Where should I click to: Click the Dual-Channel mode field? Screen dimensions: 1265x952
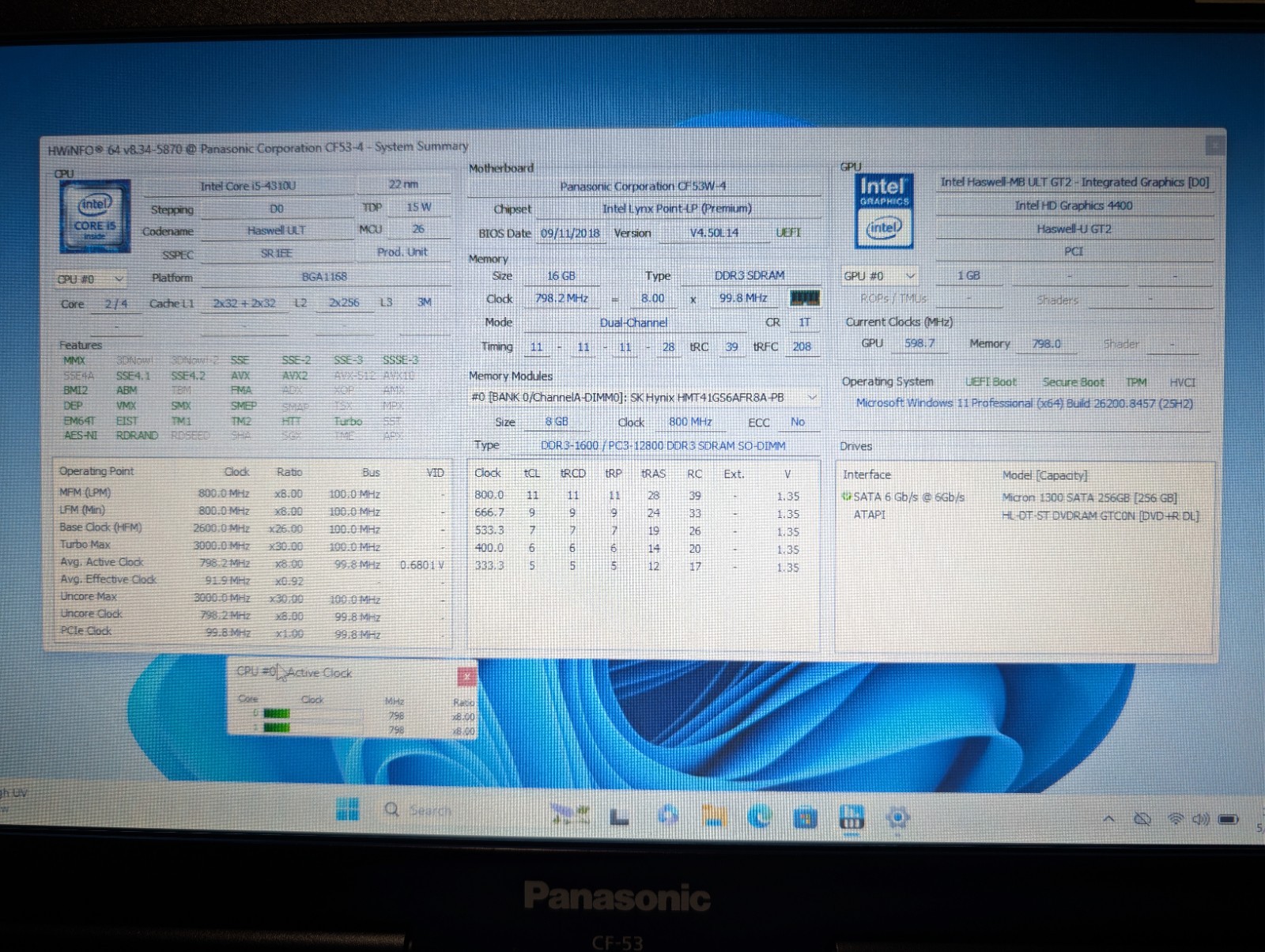point(633,323)
